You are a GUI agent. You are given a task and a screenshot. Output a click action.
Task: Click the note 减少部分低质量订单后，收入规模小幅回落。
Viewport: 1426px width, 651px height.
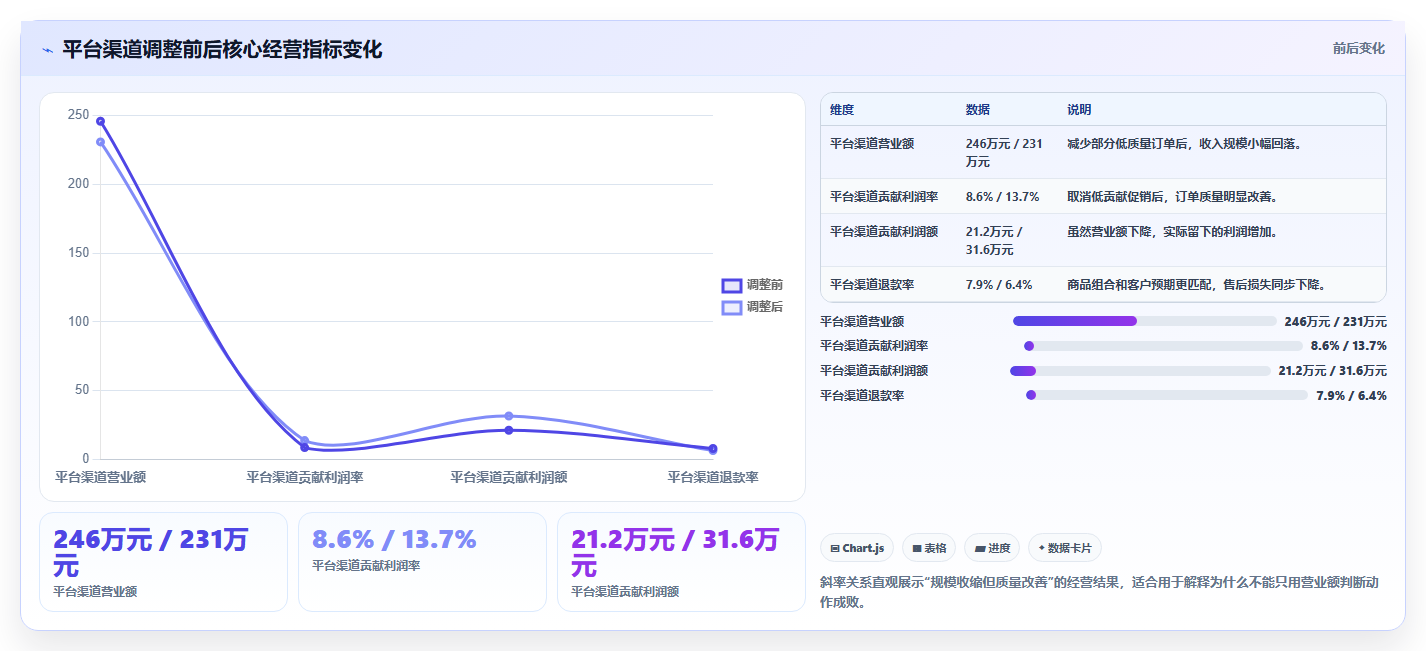pos(1184,144)
